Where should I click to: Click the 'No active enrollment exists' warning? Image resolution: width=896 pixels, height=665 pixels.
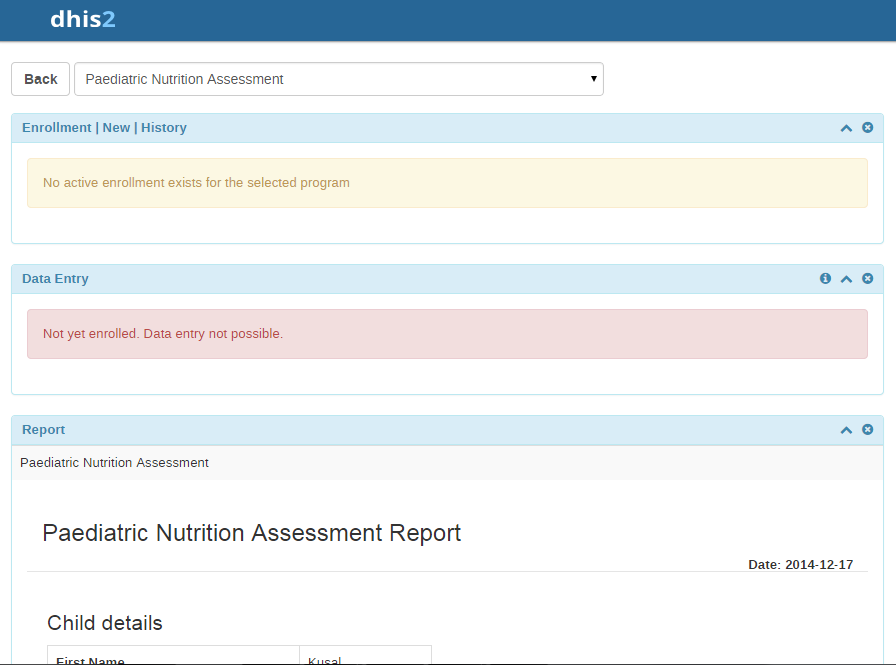tap(196, 183)
